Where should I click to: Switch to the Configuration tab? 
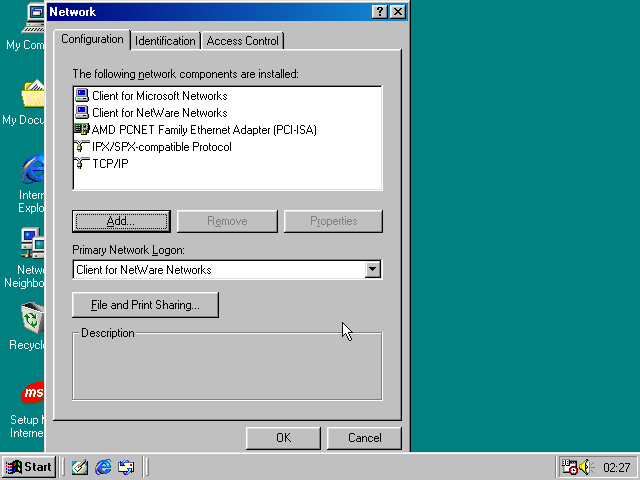(92, 40)
